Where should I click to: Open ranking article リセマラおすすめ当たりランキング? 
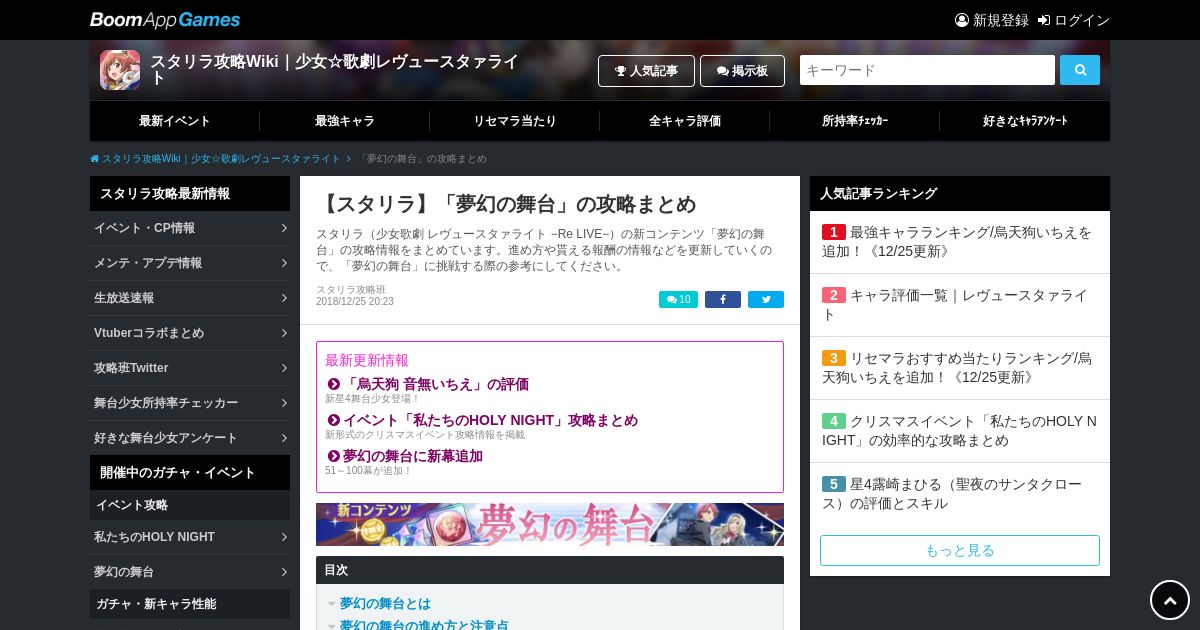958,367
